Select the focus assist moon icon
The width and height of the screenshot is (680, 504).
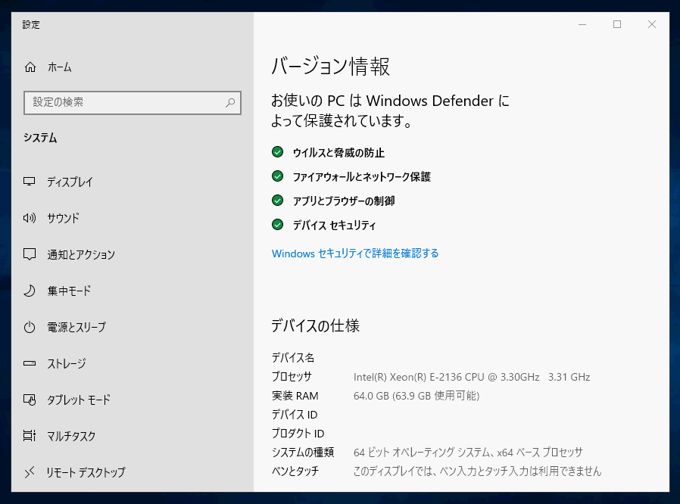coord(29,291)
